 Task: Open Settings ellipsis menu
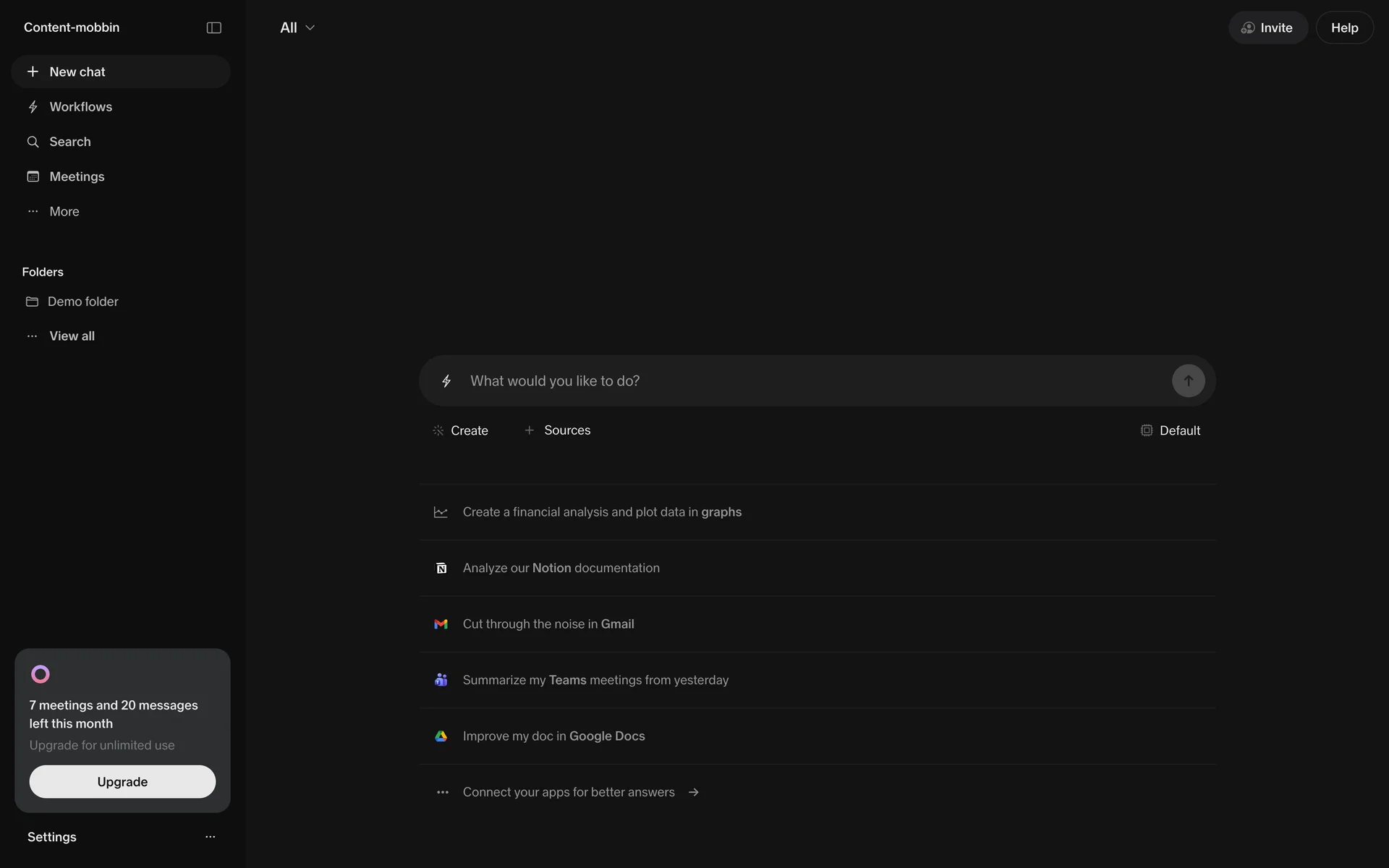pos(211,837)
